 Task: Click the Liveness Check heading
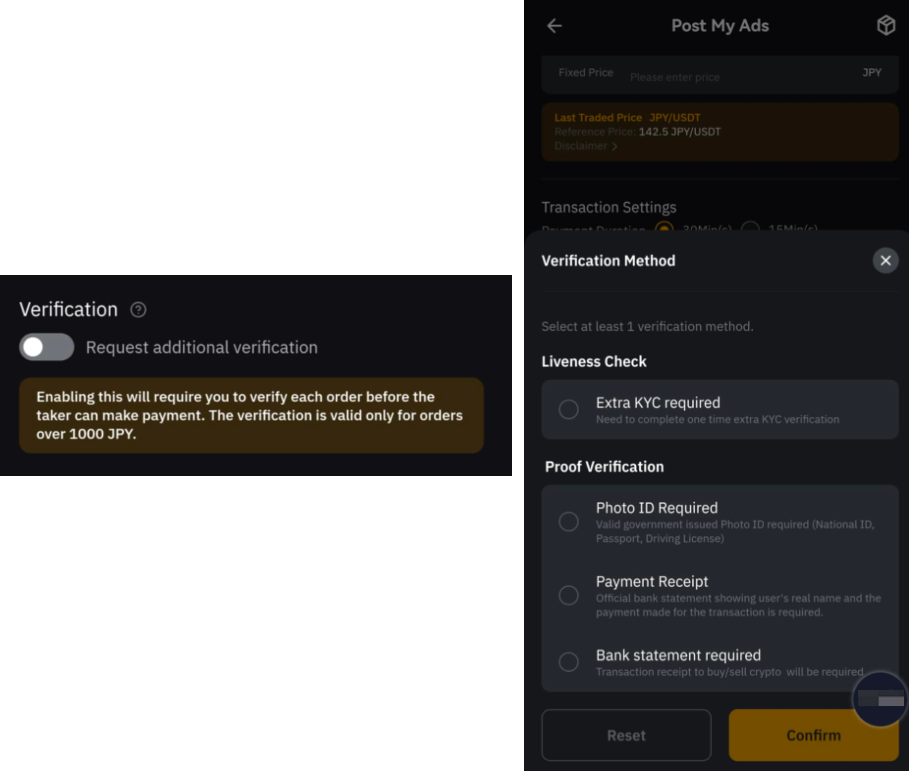pyautogui.click(x=594, y=362)
